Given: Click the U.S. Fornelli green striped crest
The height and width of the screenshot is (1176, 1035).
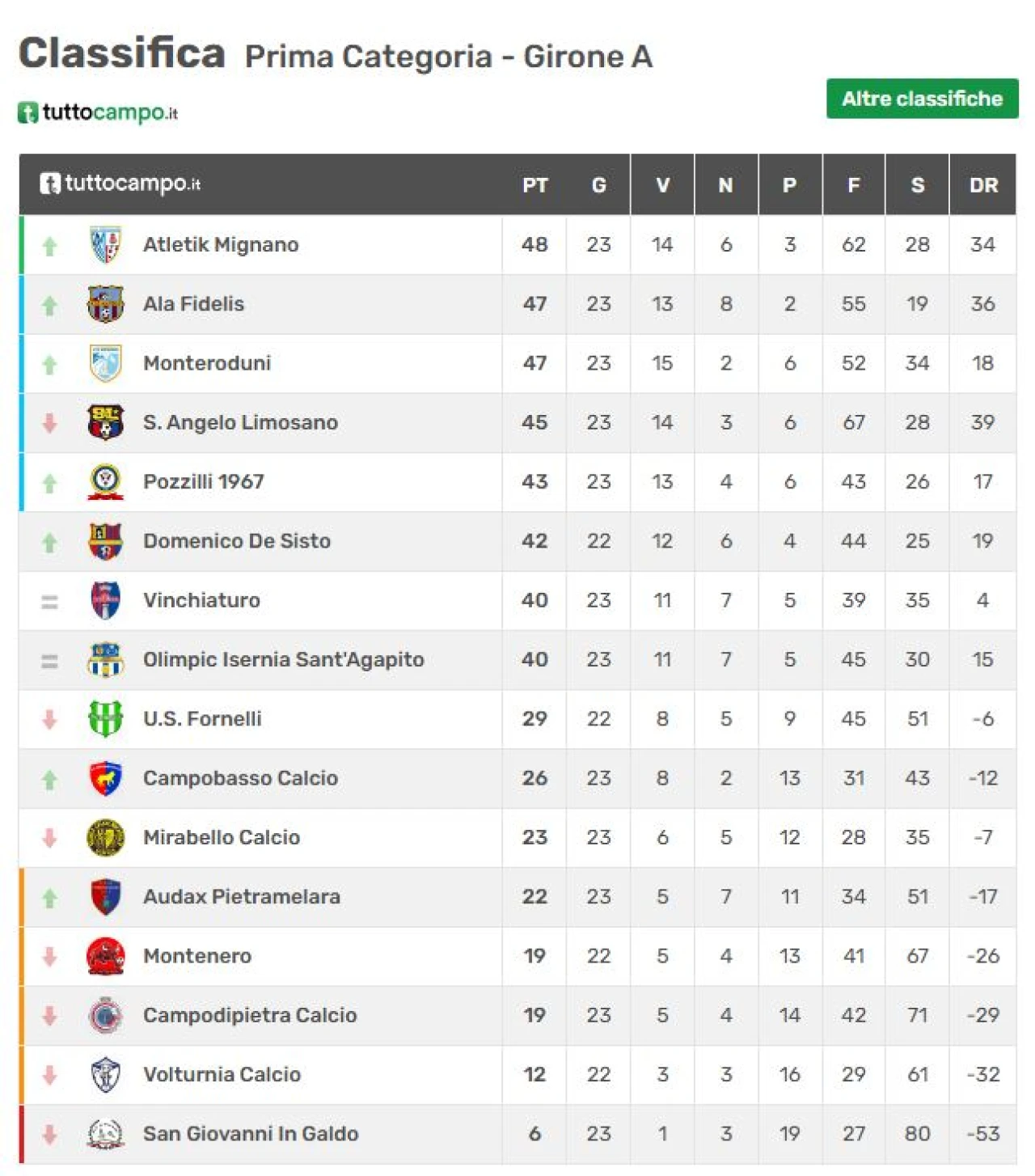Looking at the screenshot, I should (x=105, y=719).
